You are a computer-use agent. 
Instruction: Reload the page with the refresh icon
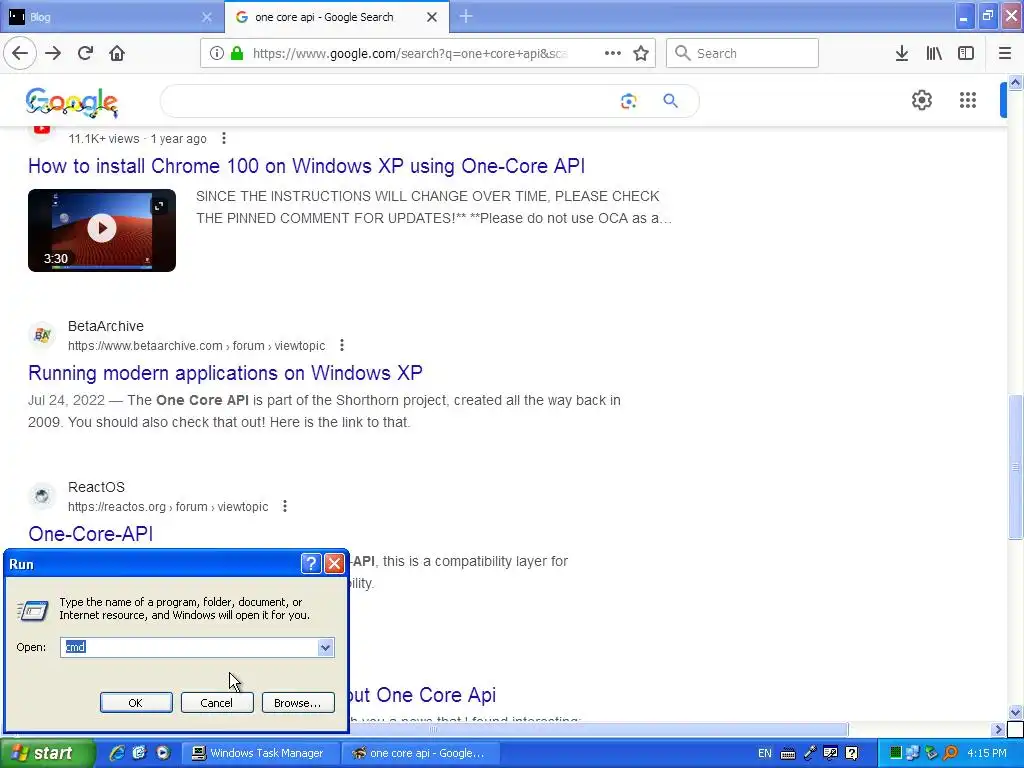click(x=85, y=53)
